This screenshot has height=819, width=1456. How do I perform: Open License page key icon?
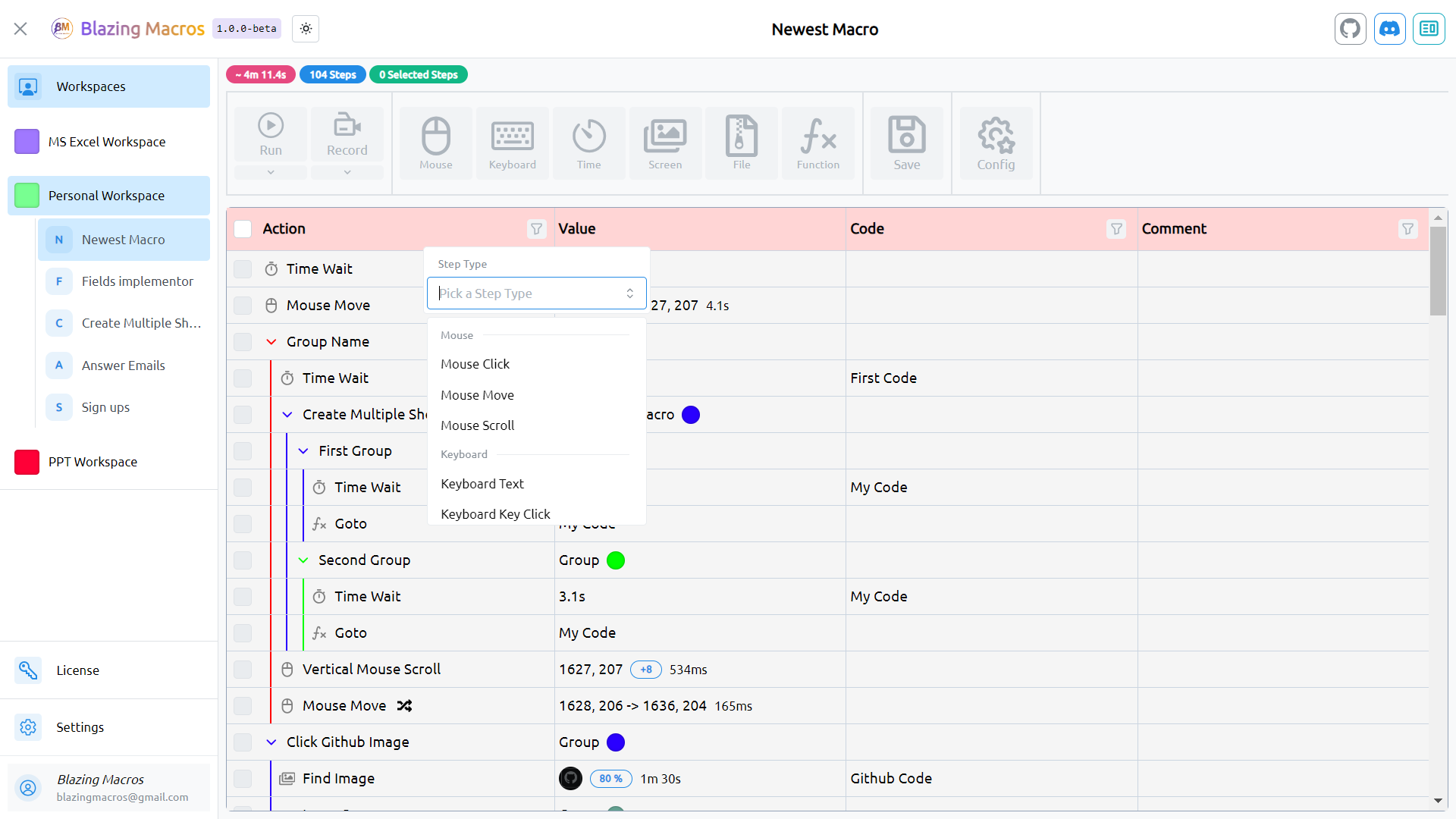28,670
